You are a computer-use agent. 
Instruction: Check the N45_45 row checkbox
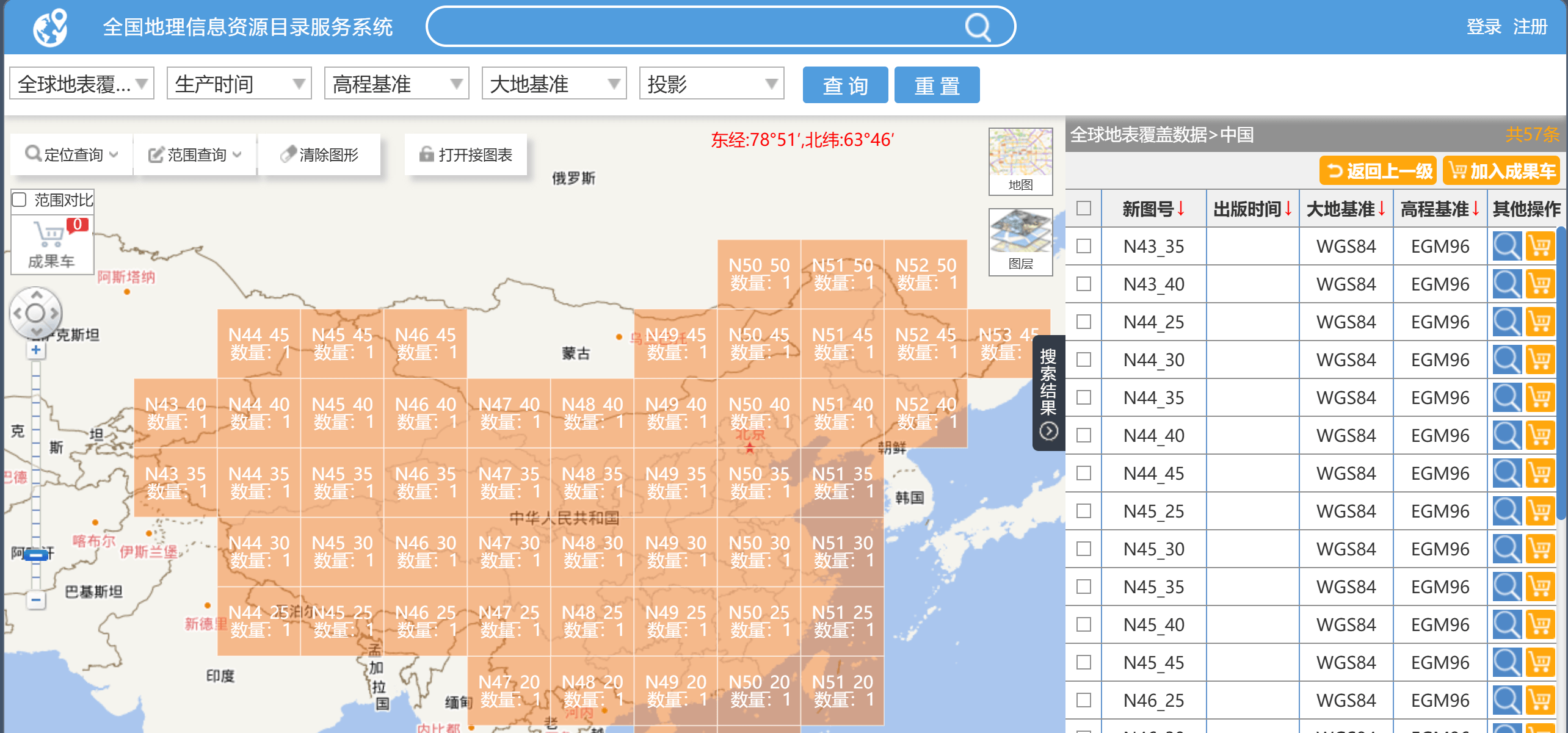[x=1084, y=662]
